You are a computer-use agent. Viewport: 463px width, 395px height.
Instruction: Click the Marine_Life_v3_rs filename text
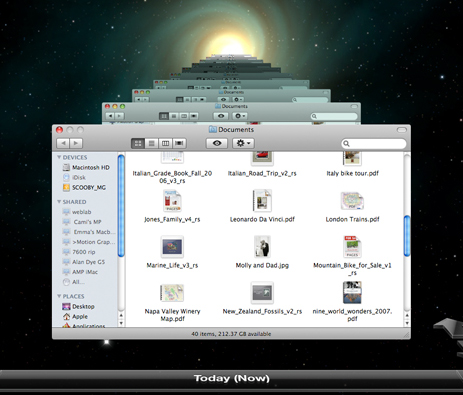(172, 265)
